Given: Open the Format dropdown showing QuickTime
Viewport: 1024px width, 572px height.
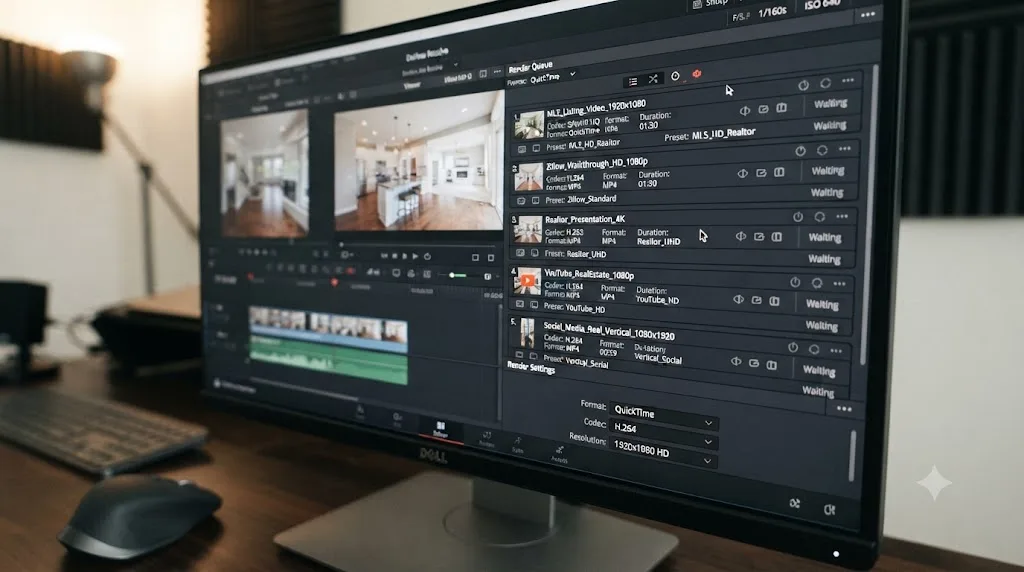Looking at the screenshot, I should point(664,415).
